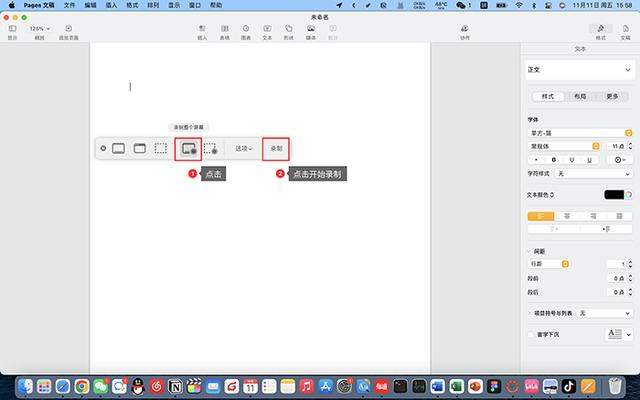Open the black text color swatch
Image resolution: width=640 pixels, height=400 pixels.
point(614,195)
